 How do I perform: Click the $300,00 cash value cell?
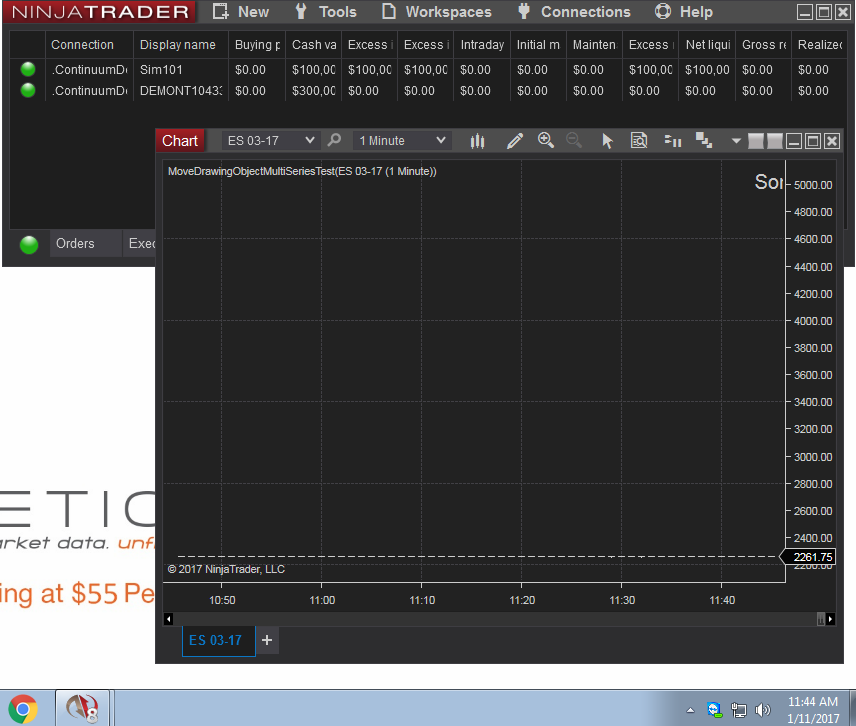pos(314,91)
